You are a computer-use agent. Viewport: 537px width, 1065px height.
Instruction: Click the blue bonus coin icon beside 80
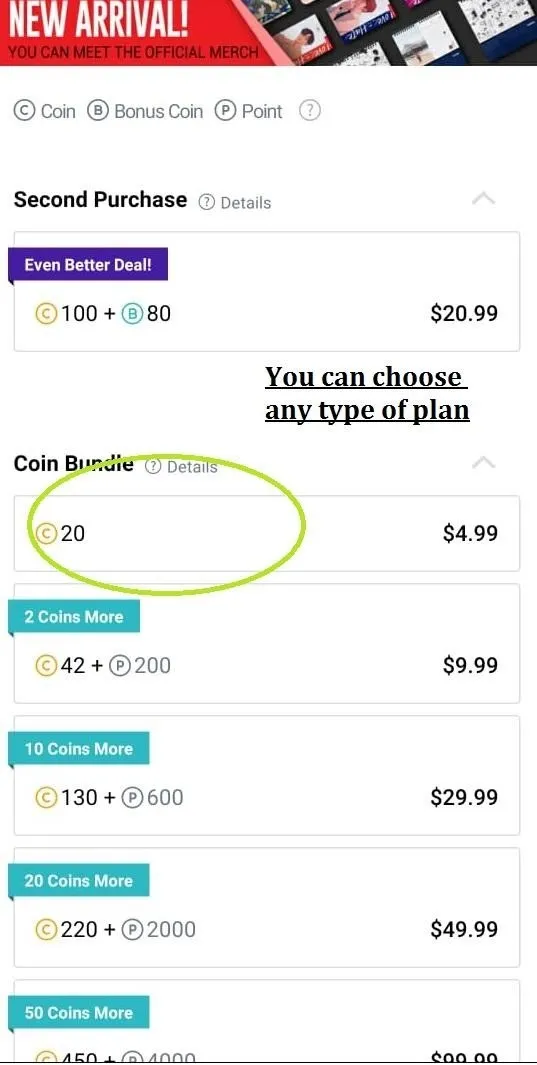point(132,313)
